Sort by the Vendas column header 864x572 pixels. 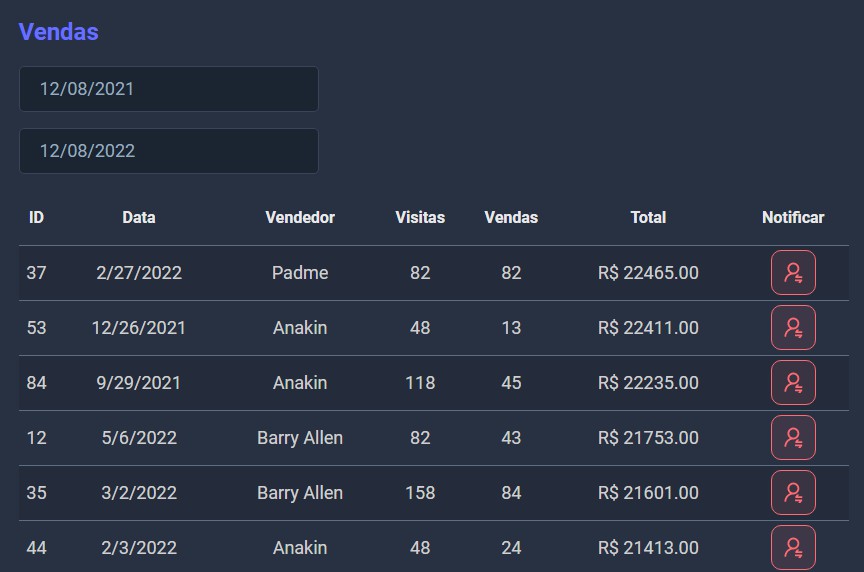click(511, 217)
